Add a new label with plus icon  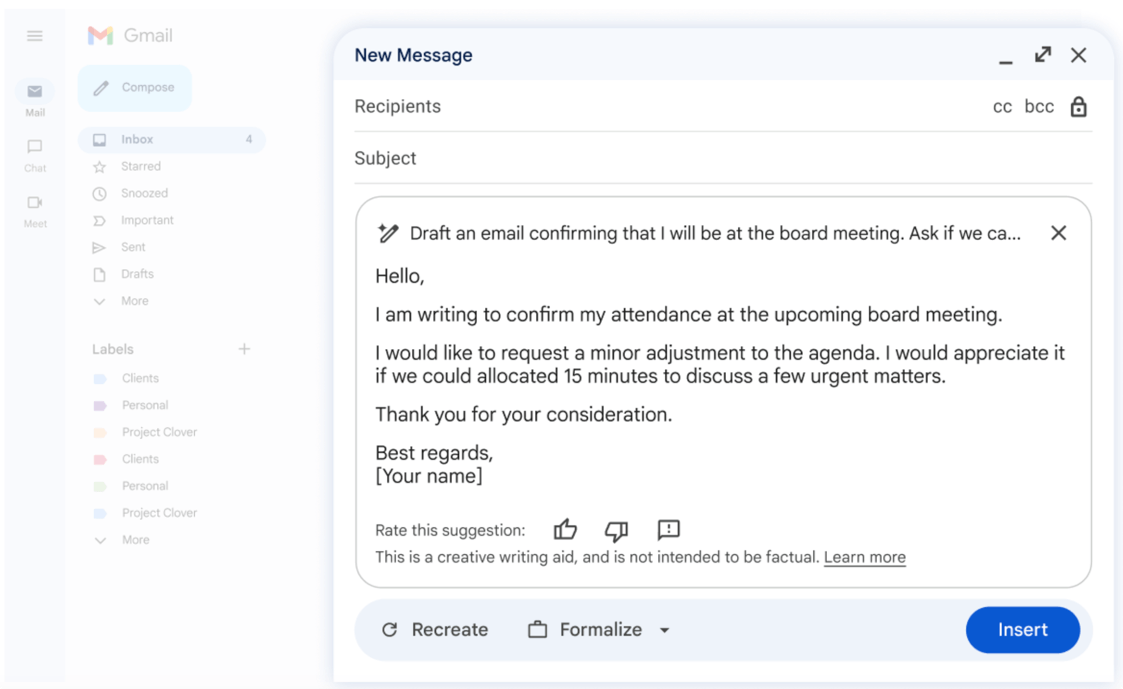pyautogui.click(x=244, y=349)
